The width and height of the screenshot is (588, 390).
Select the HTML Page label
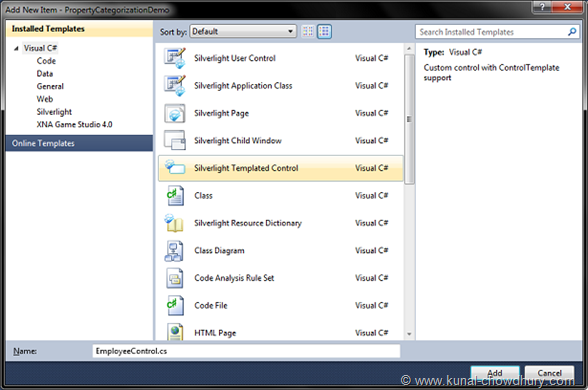coord(215,333)
